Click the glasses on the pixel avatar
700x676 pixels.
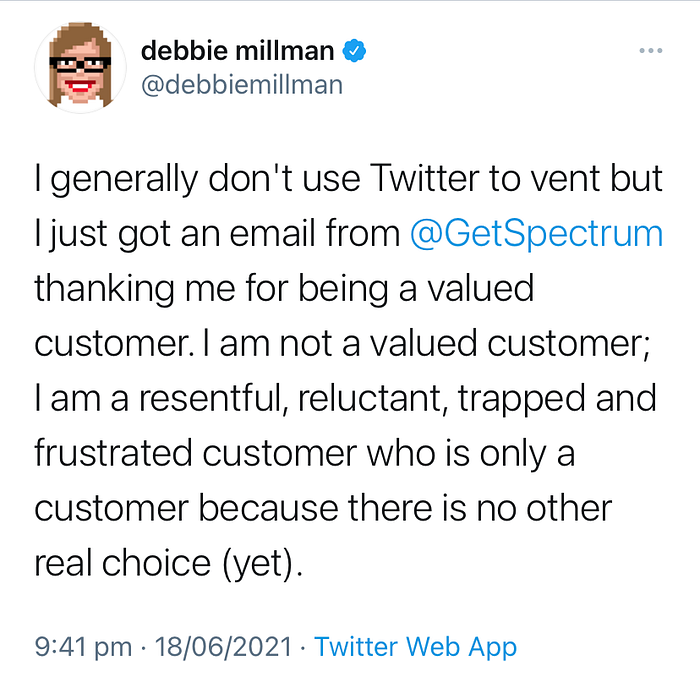tap(80, 64)
